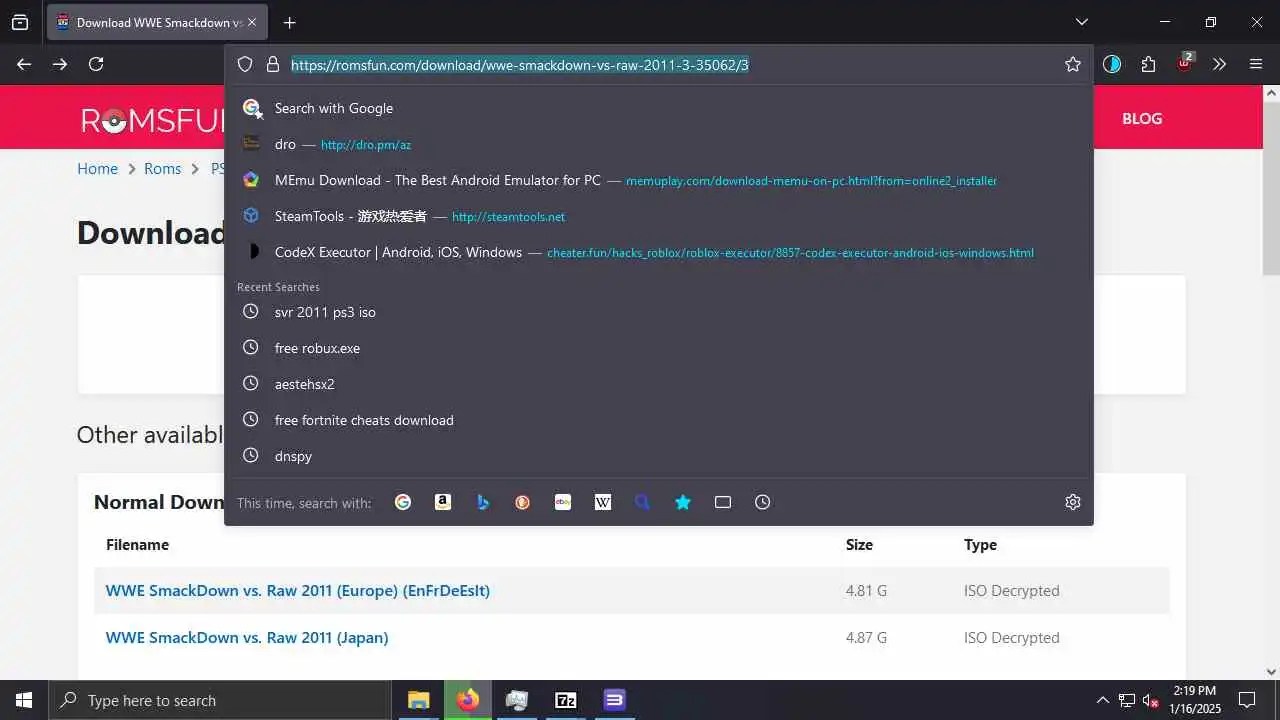This screenshot has width=1280, height=720.
Task: Open the Firefox application menu
Action: [1256, 64]
